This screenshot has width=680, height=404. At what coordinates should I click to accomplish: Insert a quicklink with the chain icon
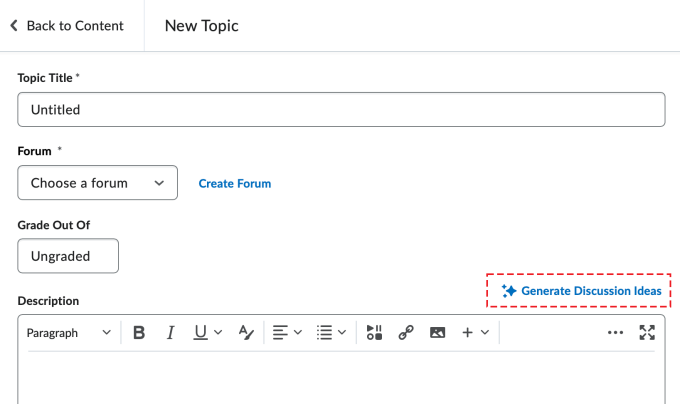click(406, 333)
